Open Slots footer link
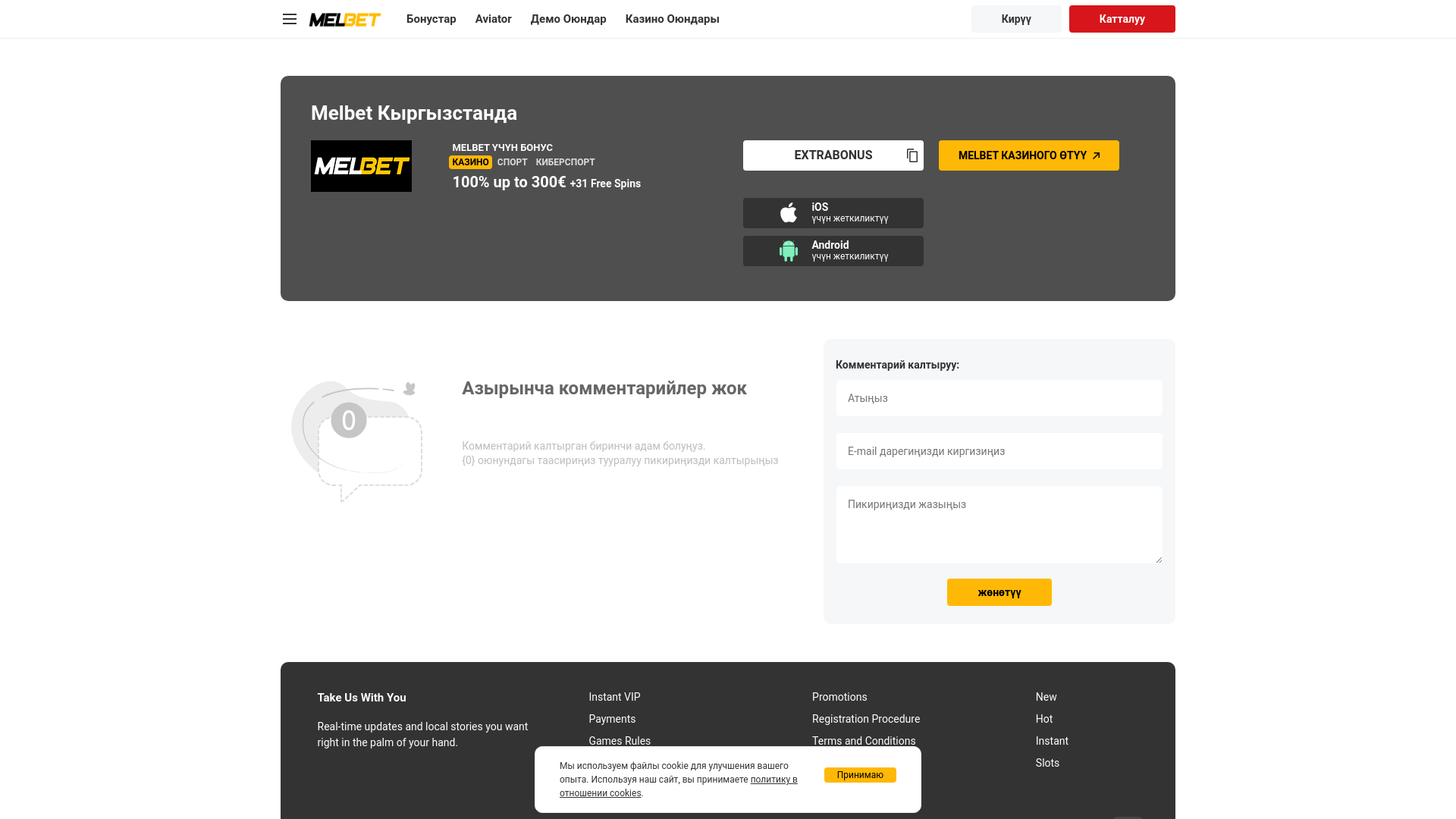The height and width of the screenshot is (819, 1456). coord(1047,763)
